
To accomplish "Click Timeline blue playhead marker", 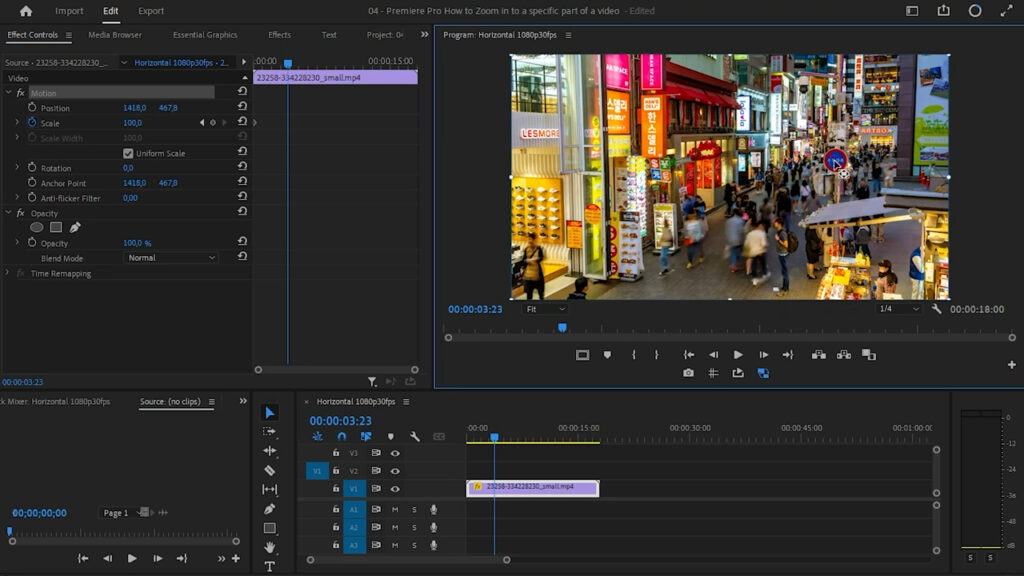I will point(494,437).
